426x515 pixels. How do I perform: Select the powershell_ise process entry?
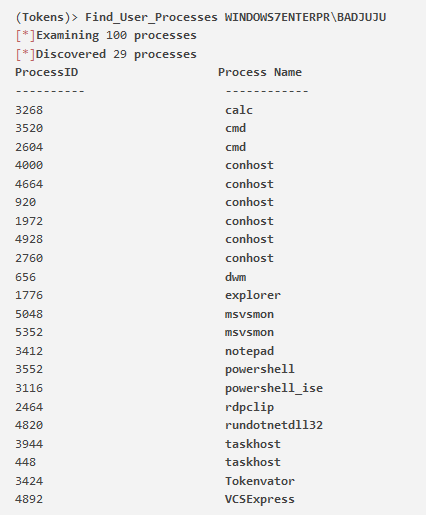click(x=274, y=388)
